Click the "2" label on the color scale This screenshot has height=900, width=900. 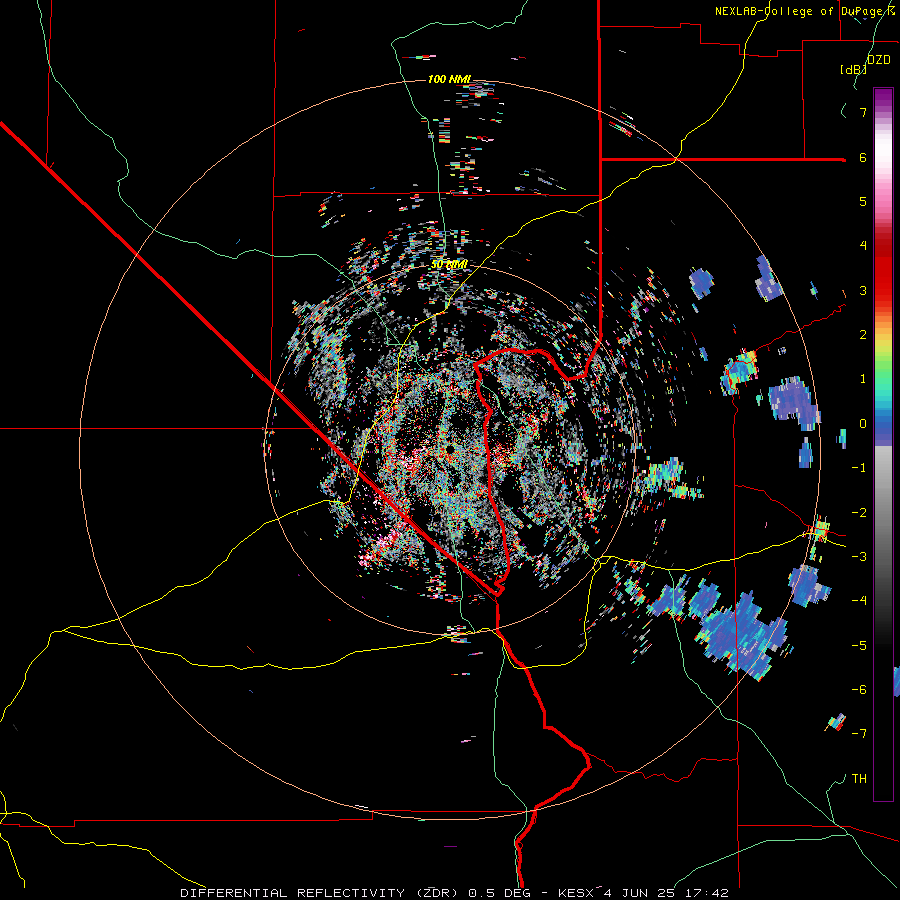(863, 335)
